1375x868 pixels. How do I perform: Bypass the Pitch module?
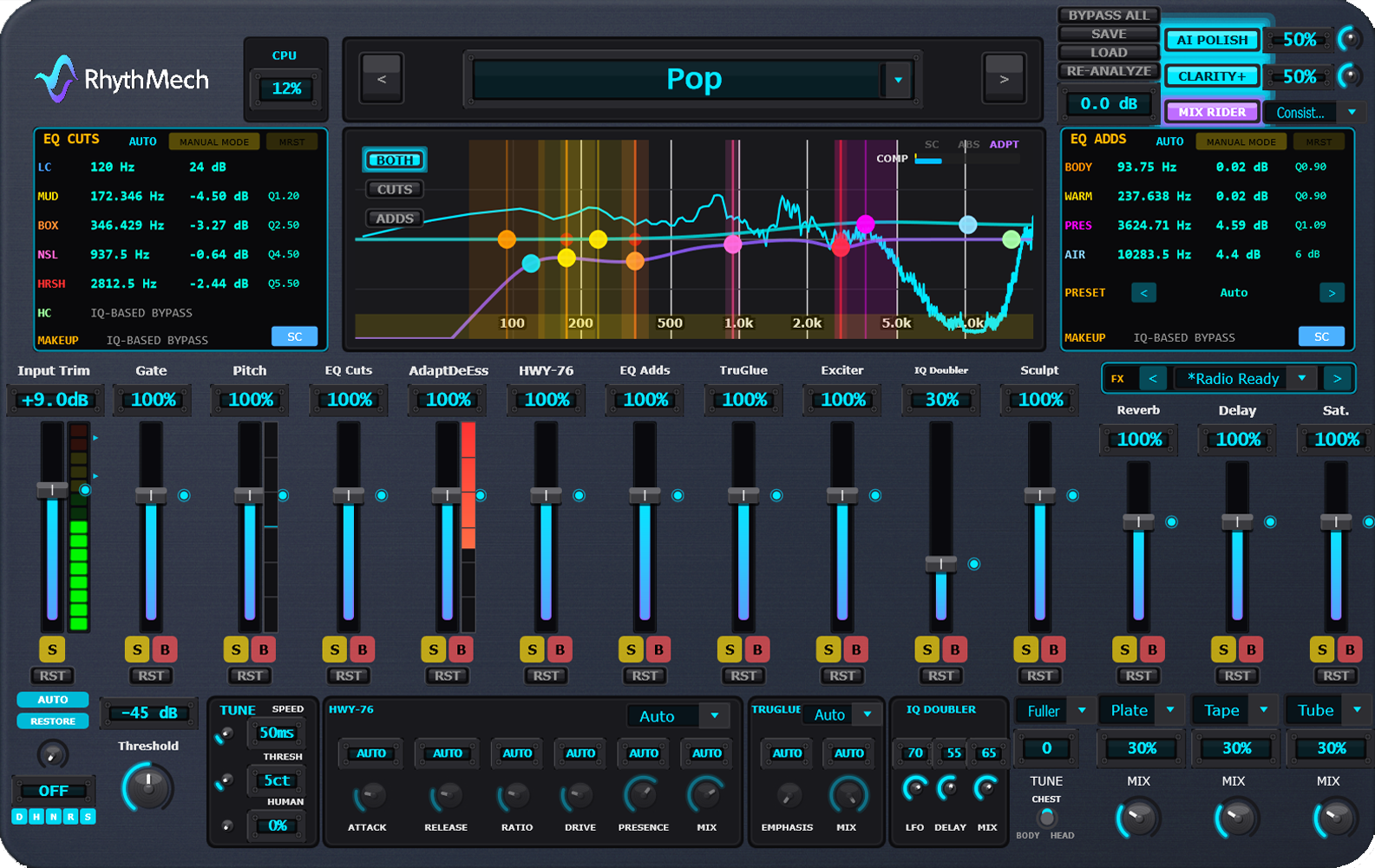[x=264, y=649]
